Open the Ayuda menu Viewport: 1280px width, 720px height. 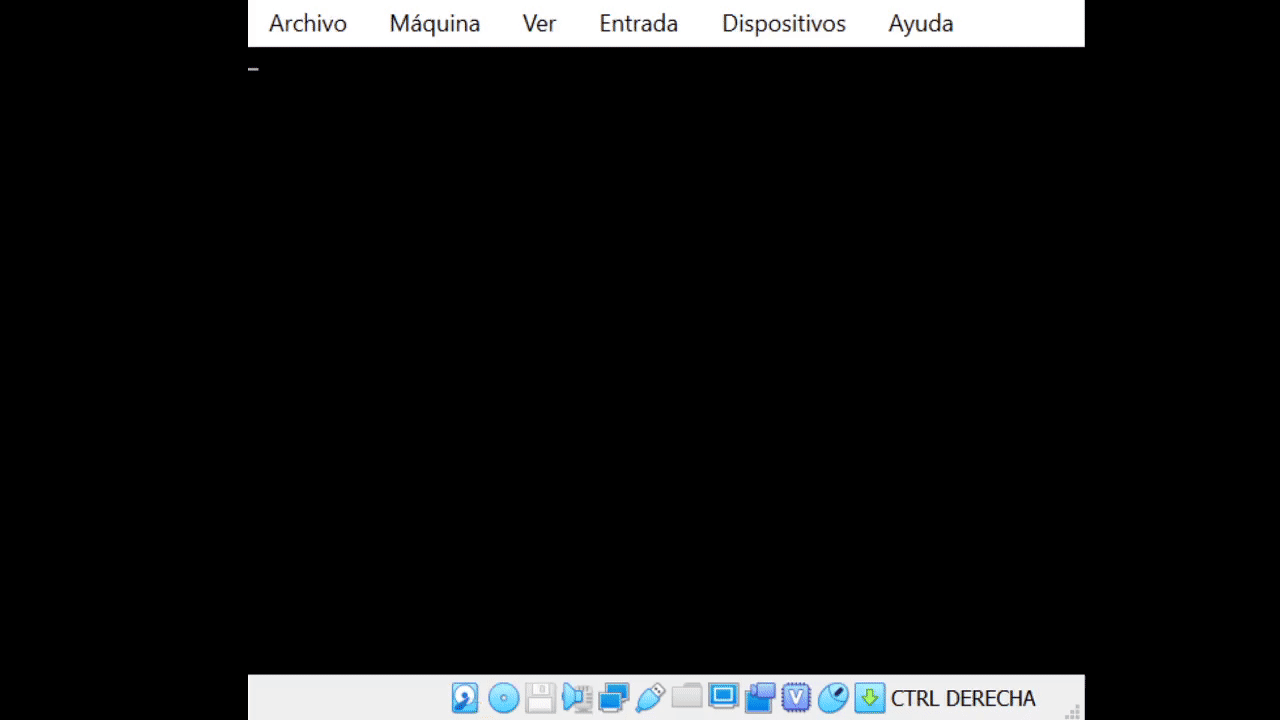coord(920,24)
